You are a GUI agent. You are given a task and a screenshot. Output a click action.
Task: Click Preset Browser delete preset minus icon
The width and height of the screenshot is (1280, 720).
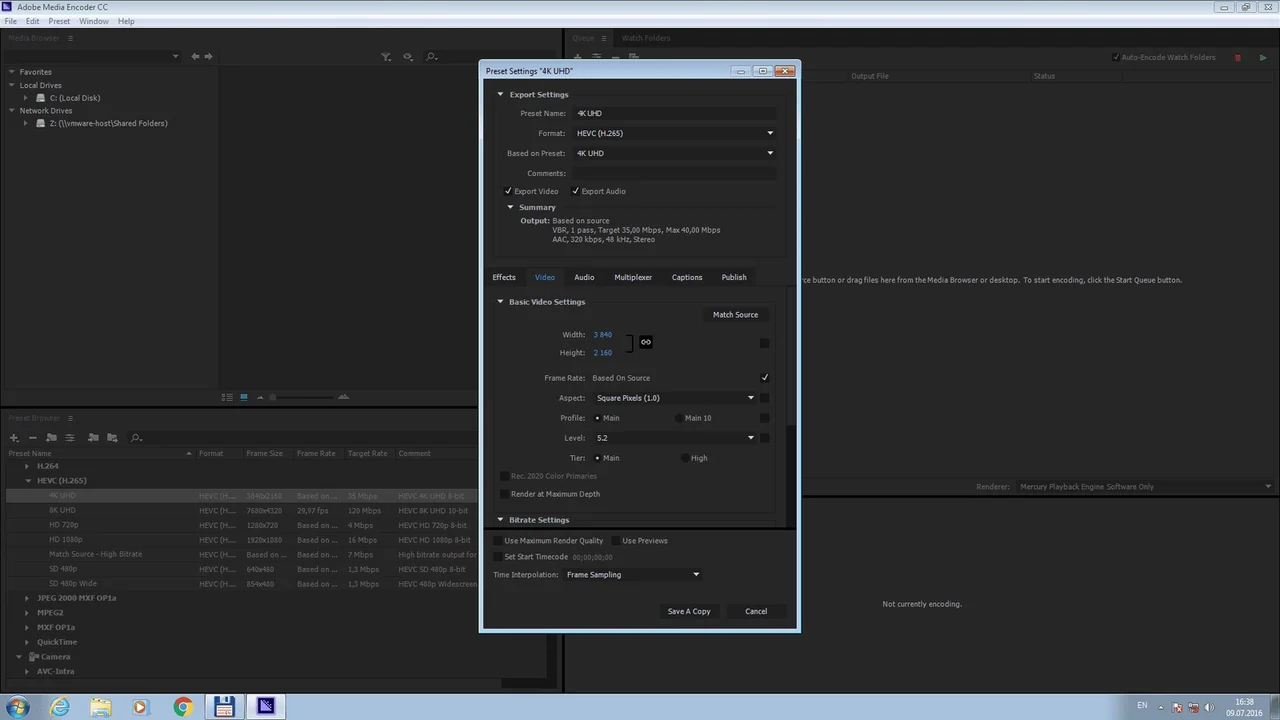coord(32,438)
